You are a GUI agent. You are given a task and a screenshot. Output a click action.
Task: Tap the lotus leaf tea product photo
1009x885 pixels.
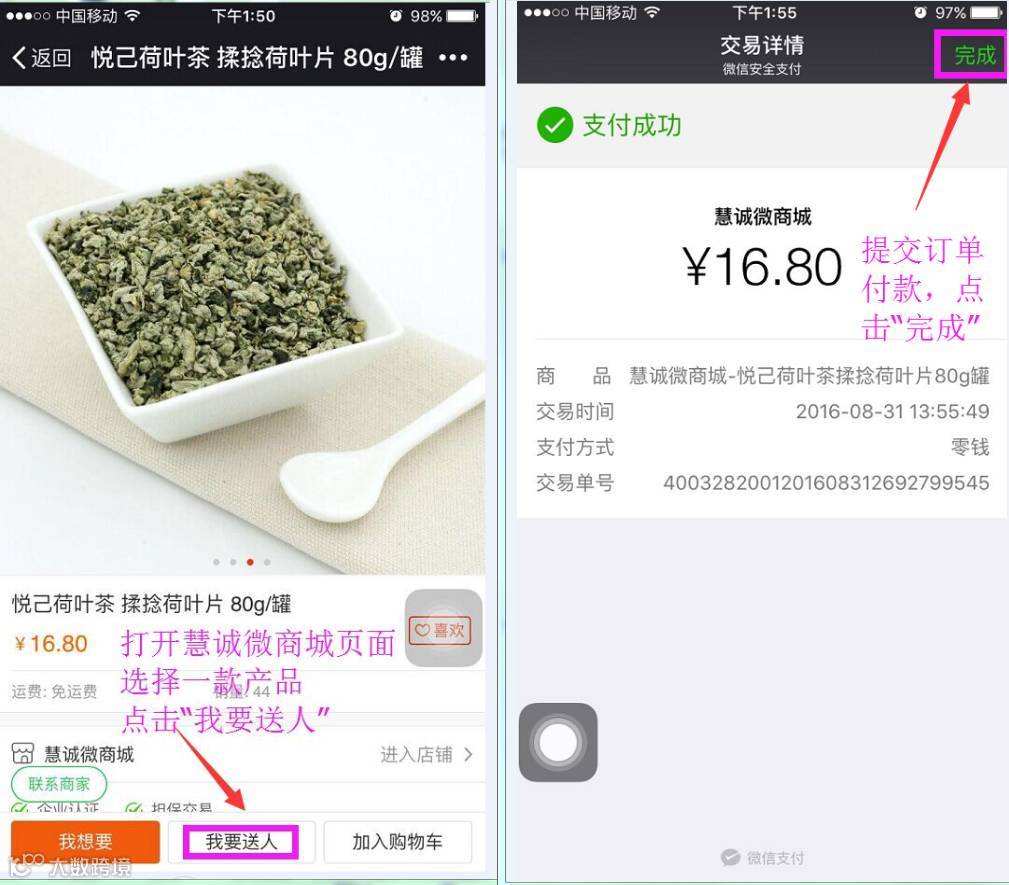243,330
